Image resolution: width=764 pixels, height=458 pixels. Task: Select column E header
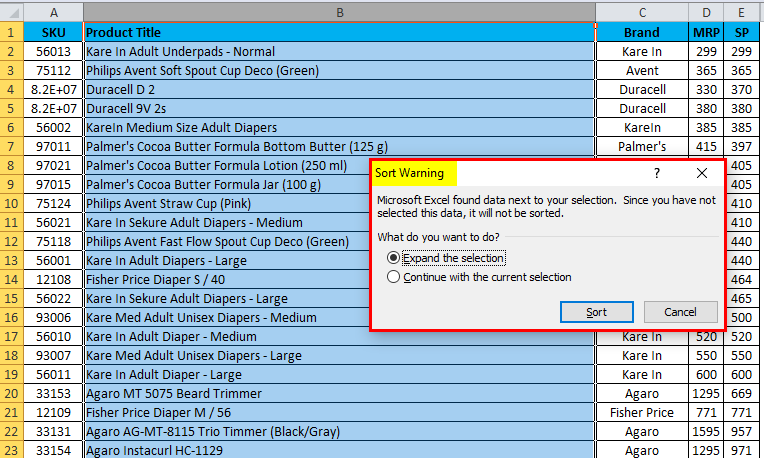(x=741, y=12)
